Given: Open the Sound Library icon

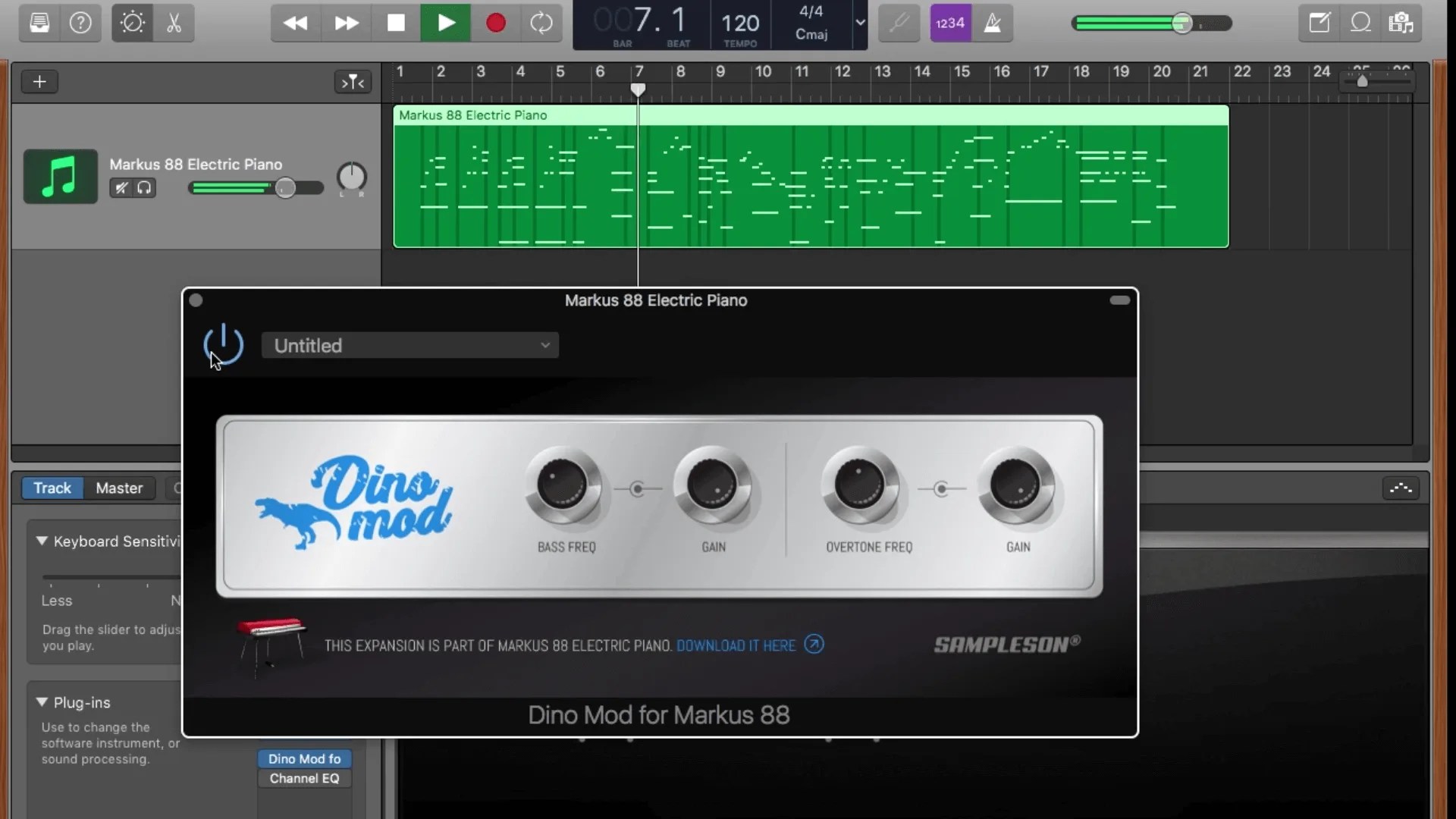Looking at the screenshot, I should 39,23.
